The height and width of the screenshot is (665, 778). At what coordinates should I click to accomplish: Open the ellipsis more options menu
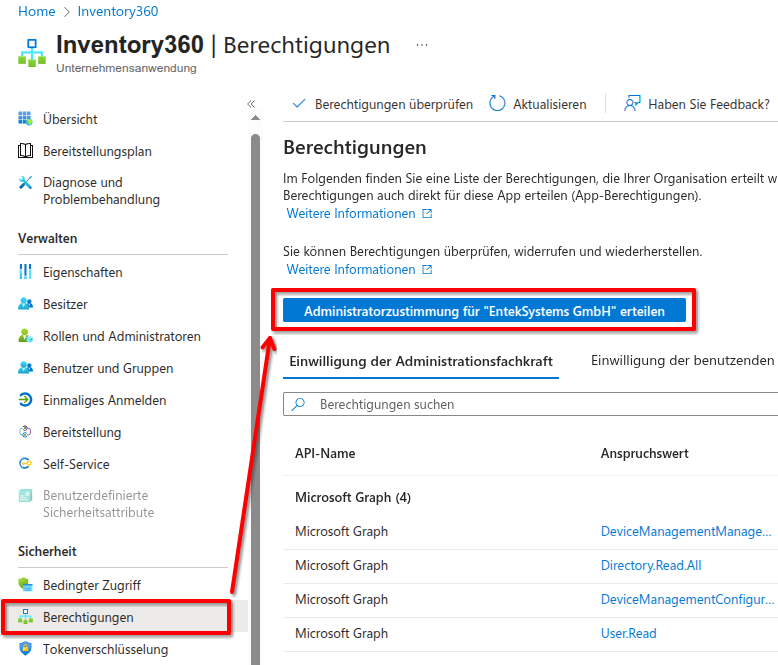point(422,46)
